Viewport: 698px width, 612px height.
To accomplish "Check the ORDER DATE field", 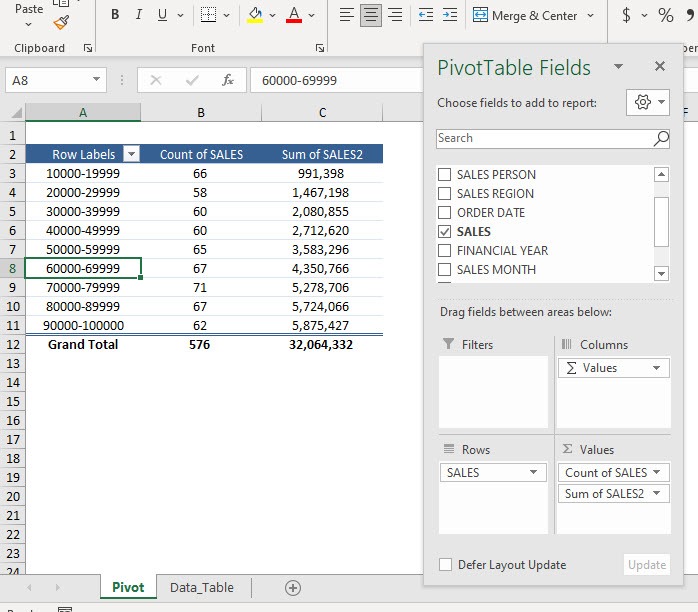I will click(444, 212).
